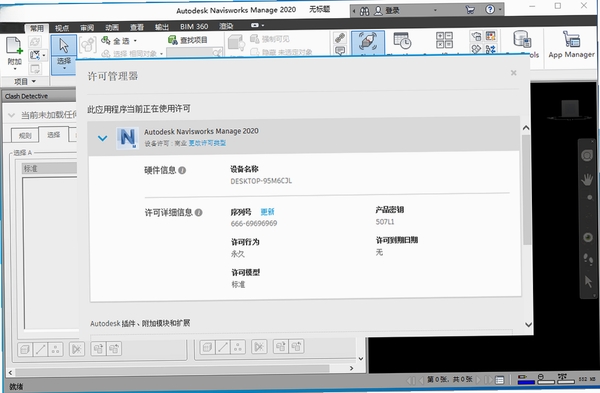This screenshot has height=393, width=600.
Task: Toggle the Quick Properties speech-bubble icon
Action: pos(340,50)
